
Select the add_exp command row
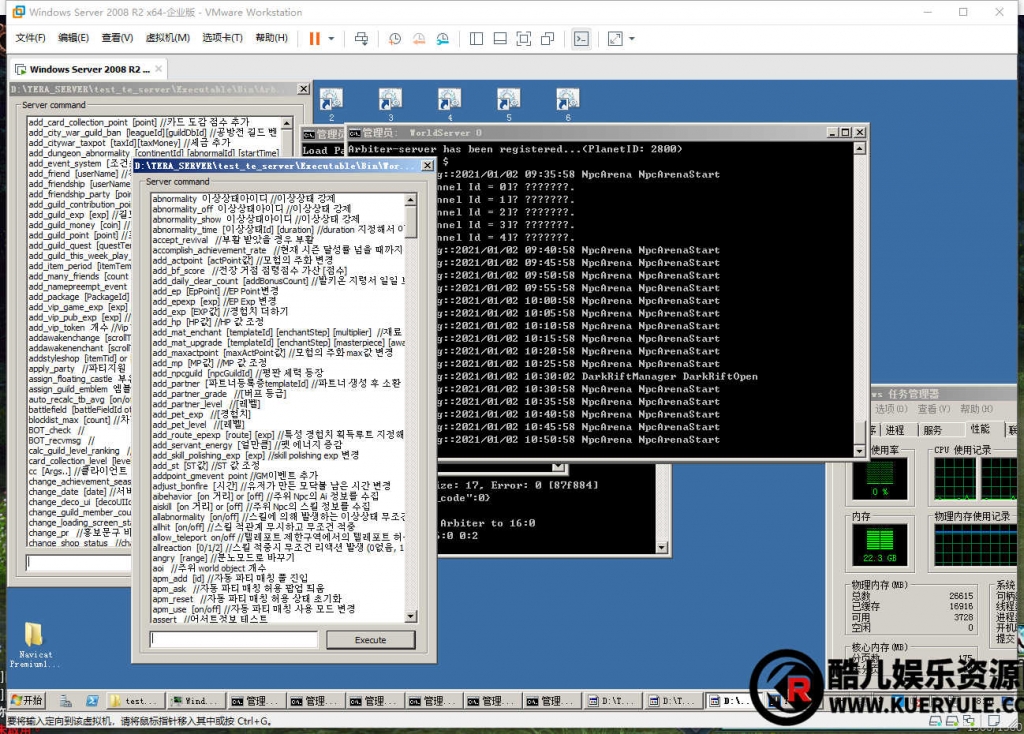coord(278,311)
